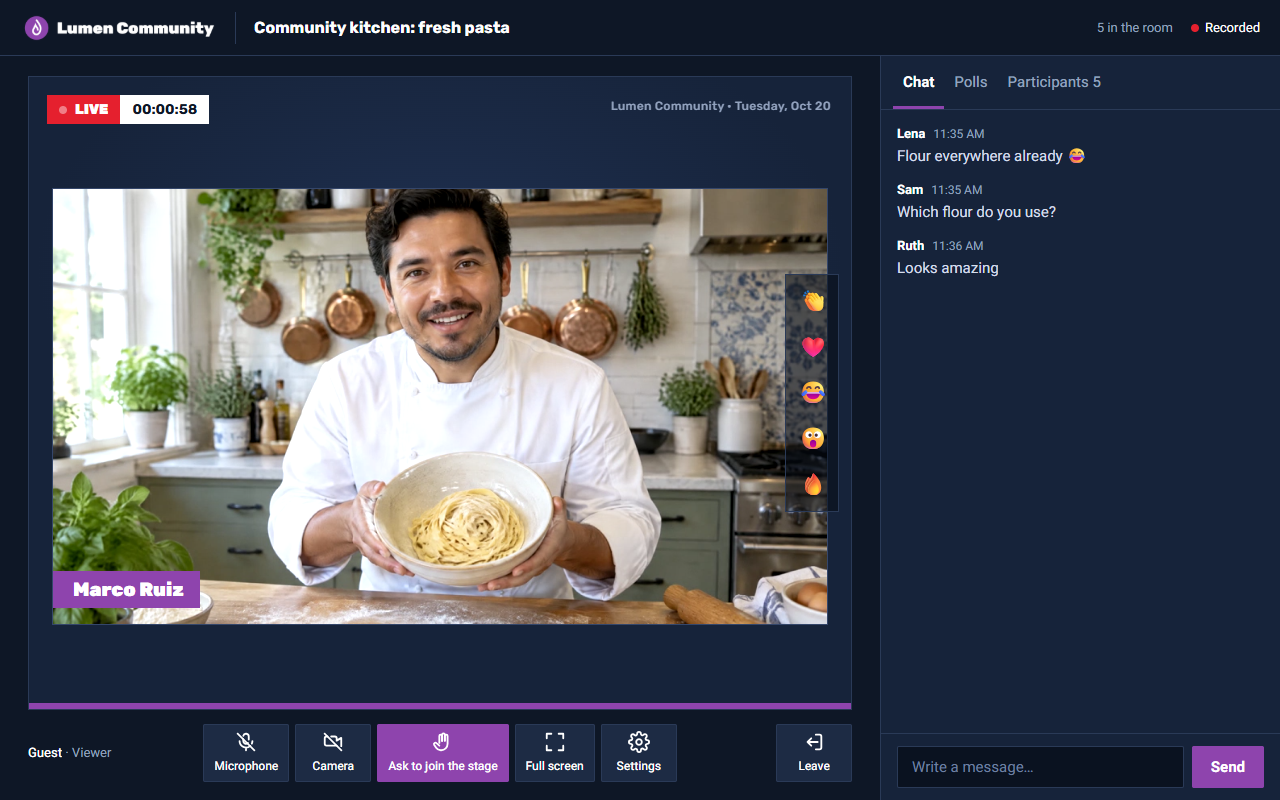Screen dimensions: 1280x800
Task: Click Sam's message 'Which flour do you use?'
Action: [x=976, y=212]
